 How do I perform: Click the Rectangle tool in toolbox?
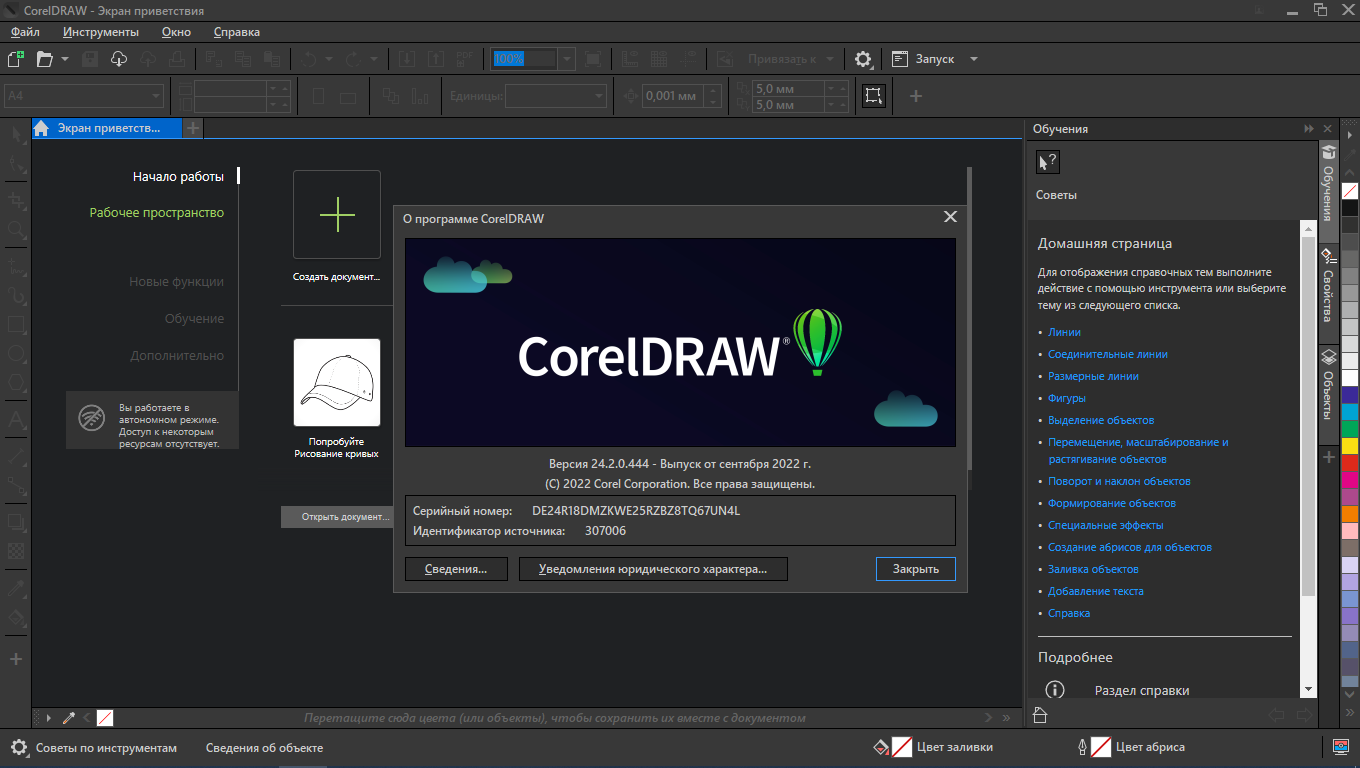tap(16, 325)
